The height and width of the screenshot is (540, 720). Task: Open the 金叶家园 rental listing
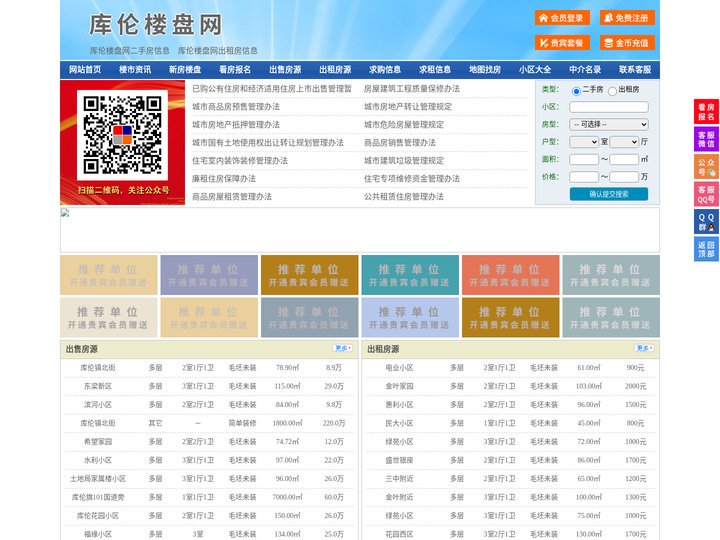click(399, 386)
